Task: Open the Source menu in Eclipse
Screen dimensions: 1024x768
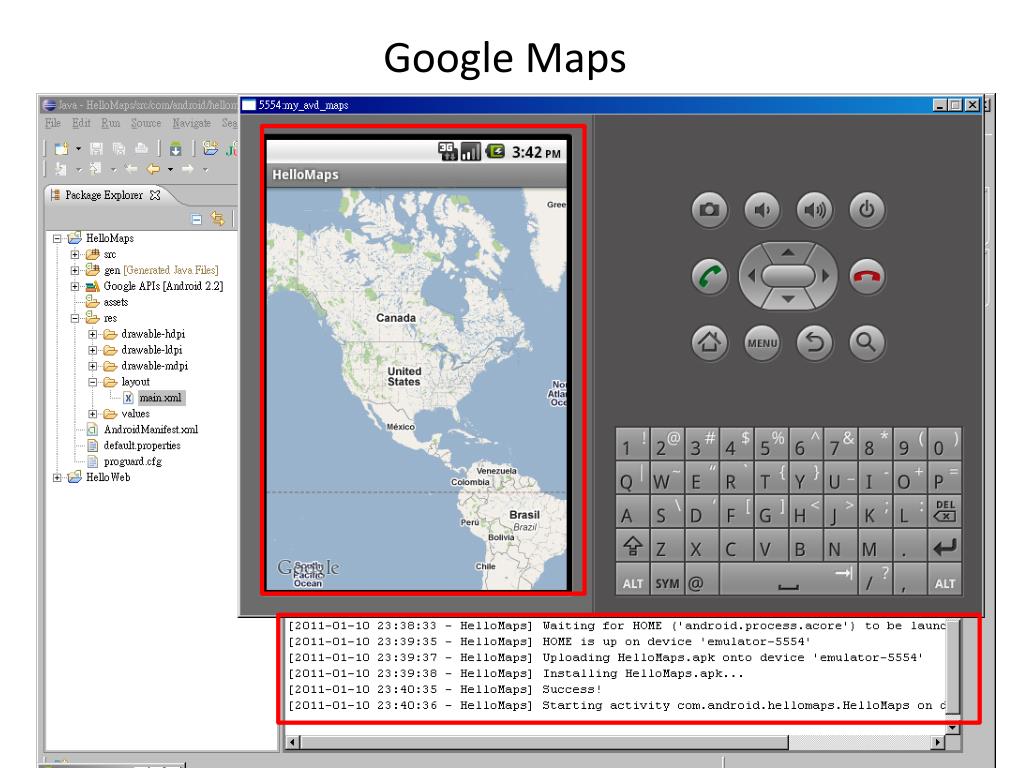Action: point(146,123)
